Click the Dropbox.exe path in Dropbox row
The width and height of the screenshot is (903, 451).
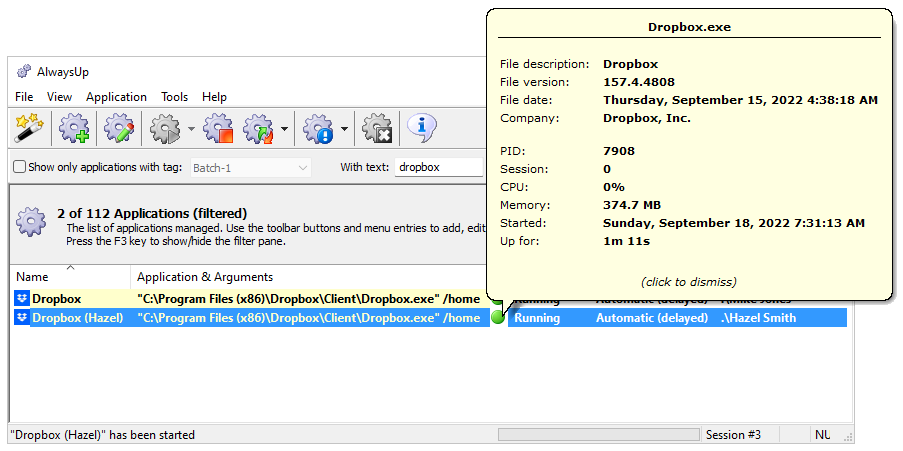point(308,299)
